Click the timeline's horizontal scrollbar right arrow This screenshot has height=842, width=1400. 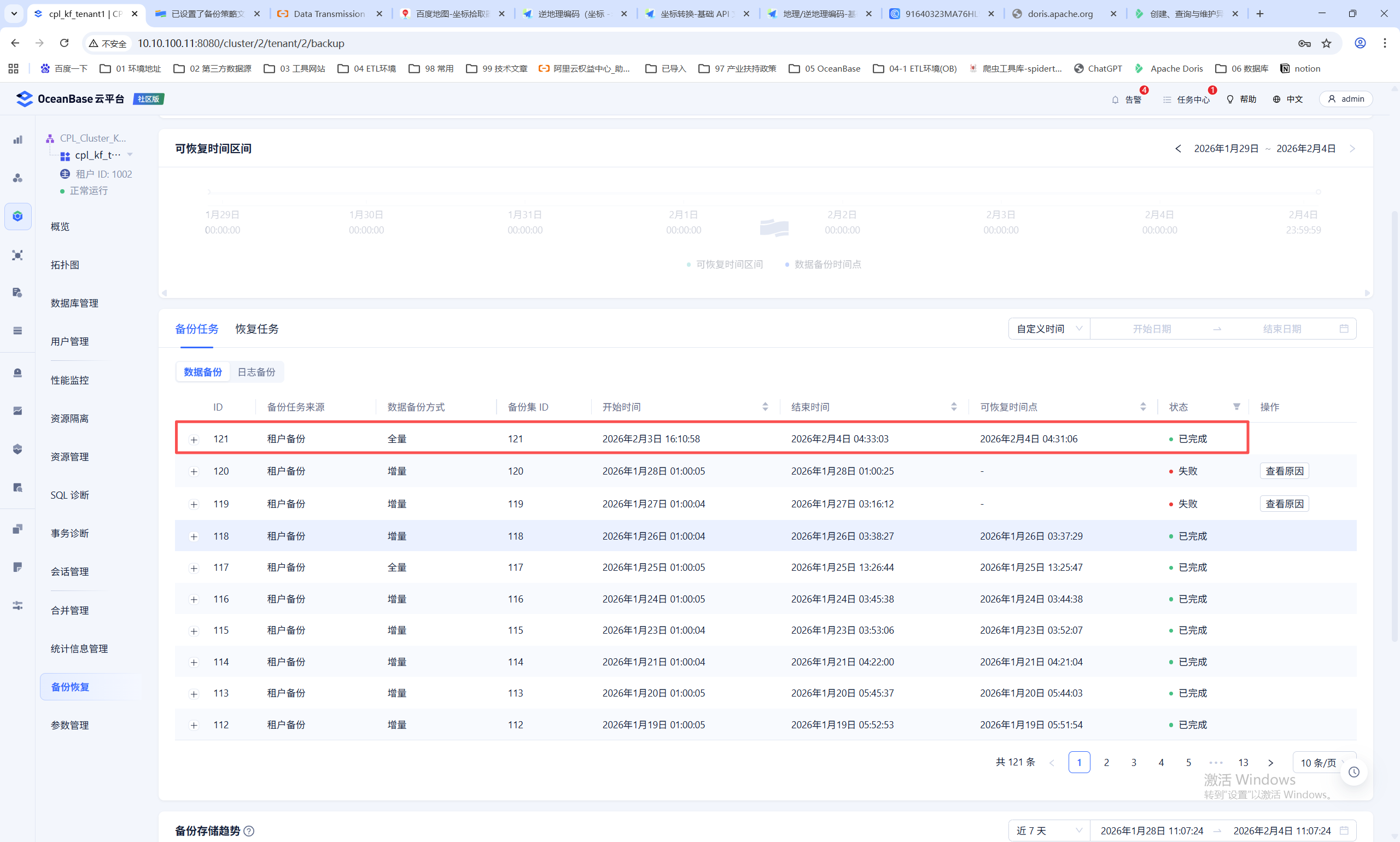[1367, 293]
